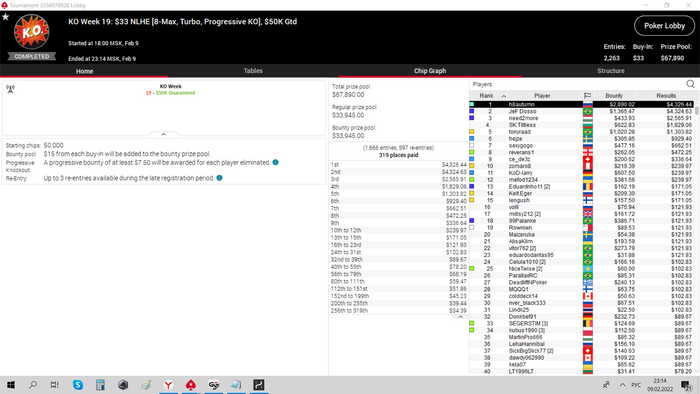Show hidden system tray icons

pos(622,385)
